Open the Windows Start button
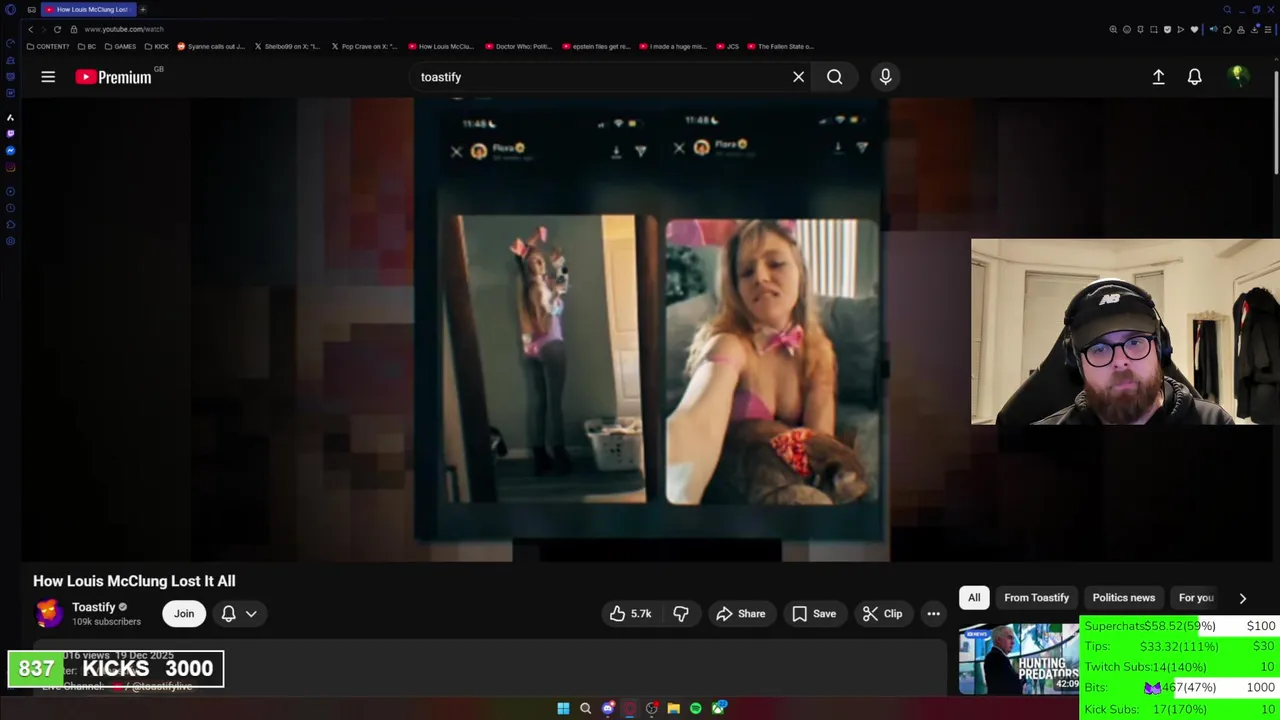Screen dimensions: 1280x720 (x=563, y=708)
